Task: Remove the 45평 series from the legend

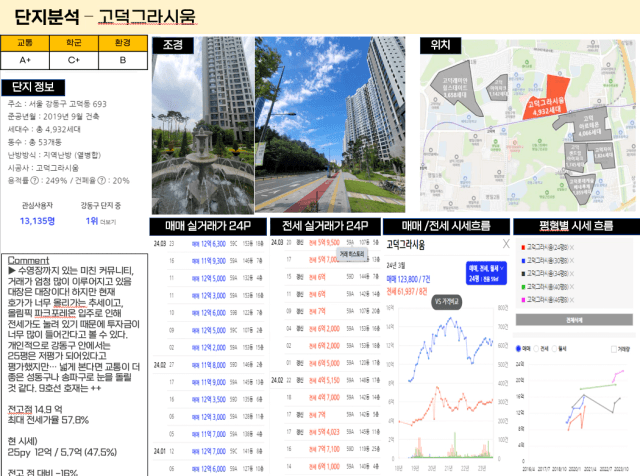Action: point(572,300)
